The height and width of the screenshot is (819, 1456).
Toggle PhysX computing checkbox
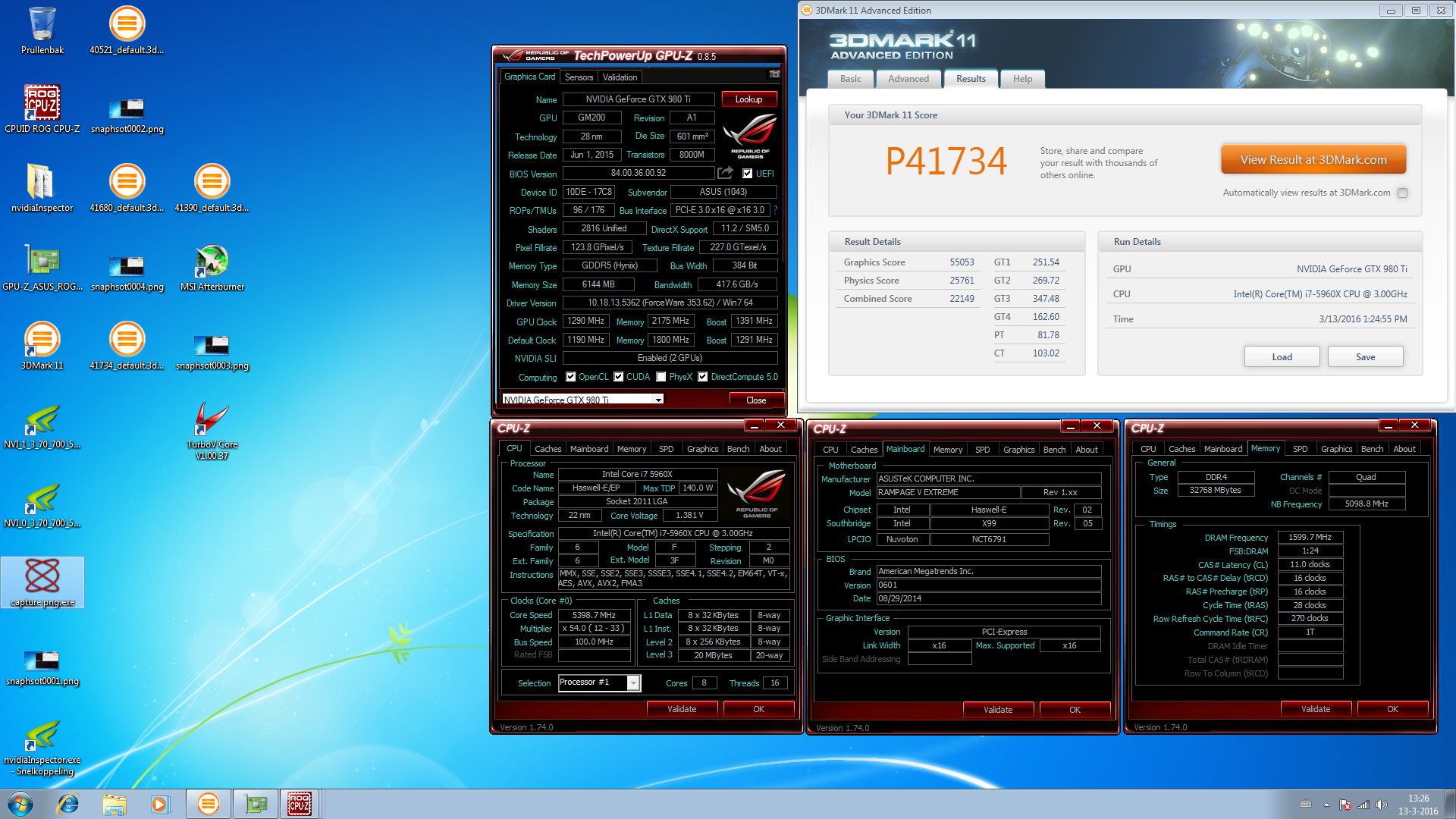(x=661, y=377)
